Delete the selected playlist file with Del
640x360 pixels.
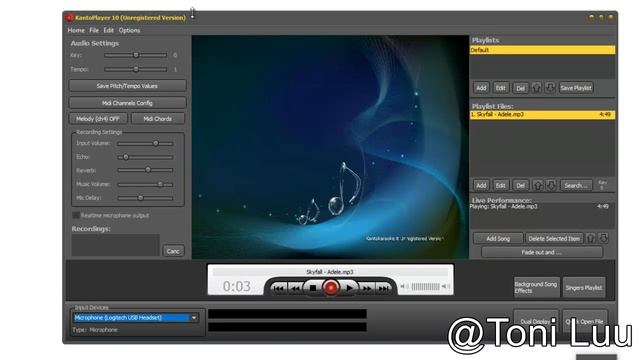(x=520, y=185)
